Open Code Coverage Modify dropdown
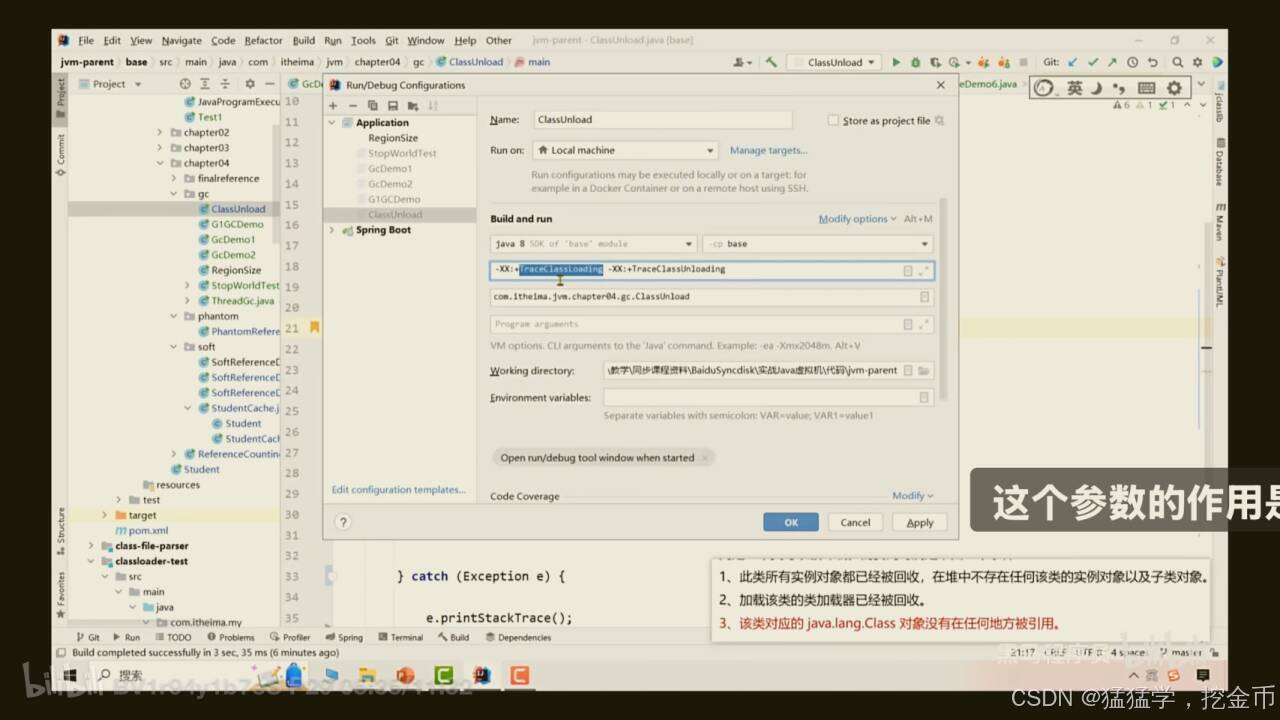Screen dimensions: 1280x720 [x=912, y=496]
